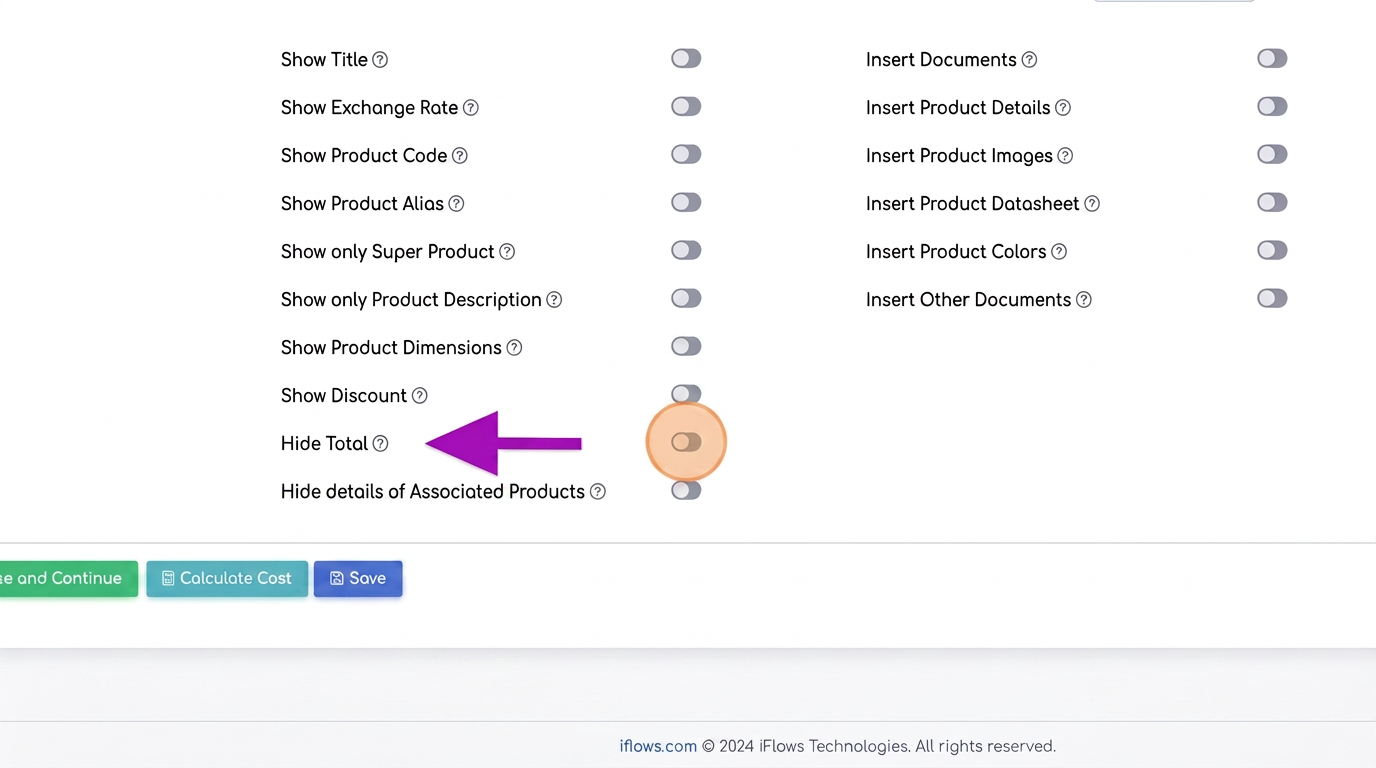1376x768 pixels.
Task: Click help icon next to Hide details of Associated Products
Action: (x=598, y=492)
